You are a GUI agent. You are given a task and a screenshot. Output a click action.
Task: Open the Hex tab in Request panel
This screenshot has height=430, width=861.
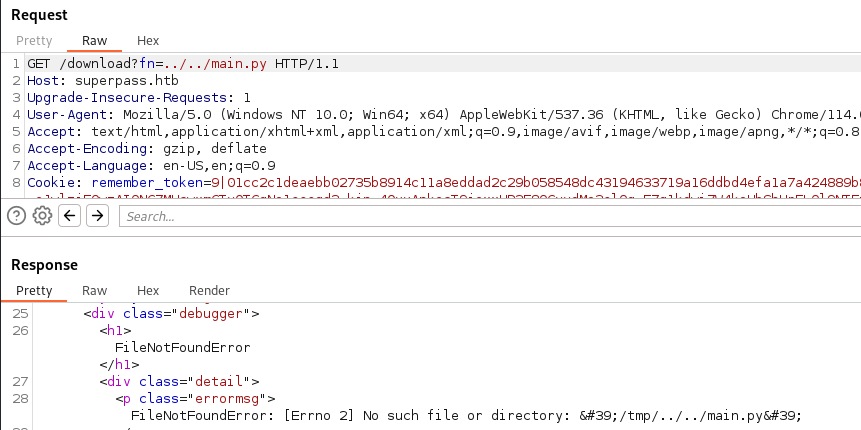coord(148,41)
